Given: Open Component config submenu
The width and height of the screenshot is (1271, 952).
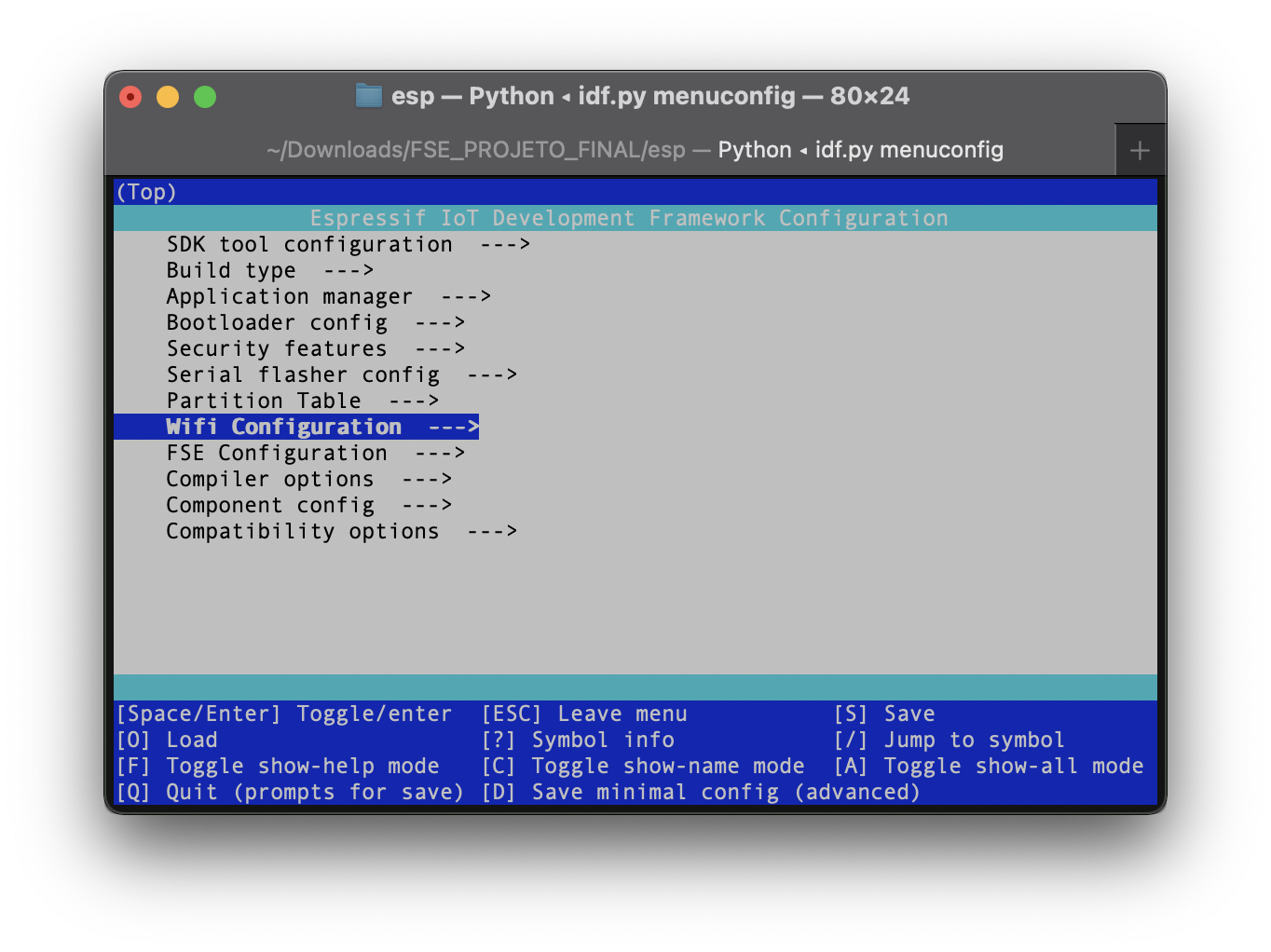Looking at the screenshot, I should pyautogui.click(x=308, y=505).
